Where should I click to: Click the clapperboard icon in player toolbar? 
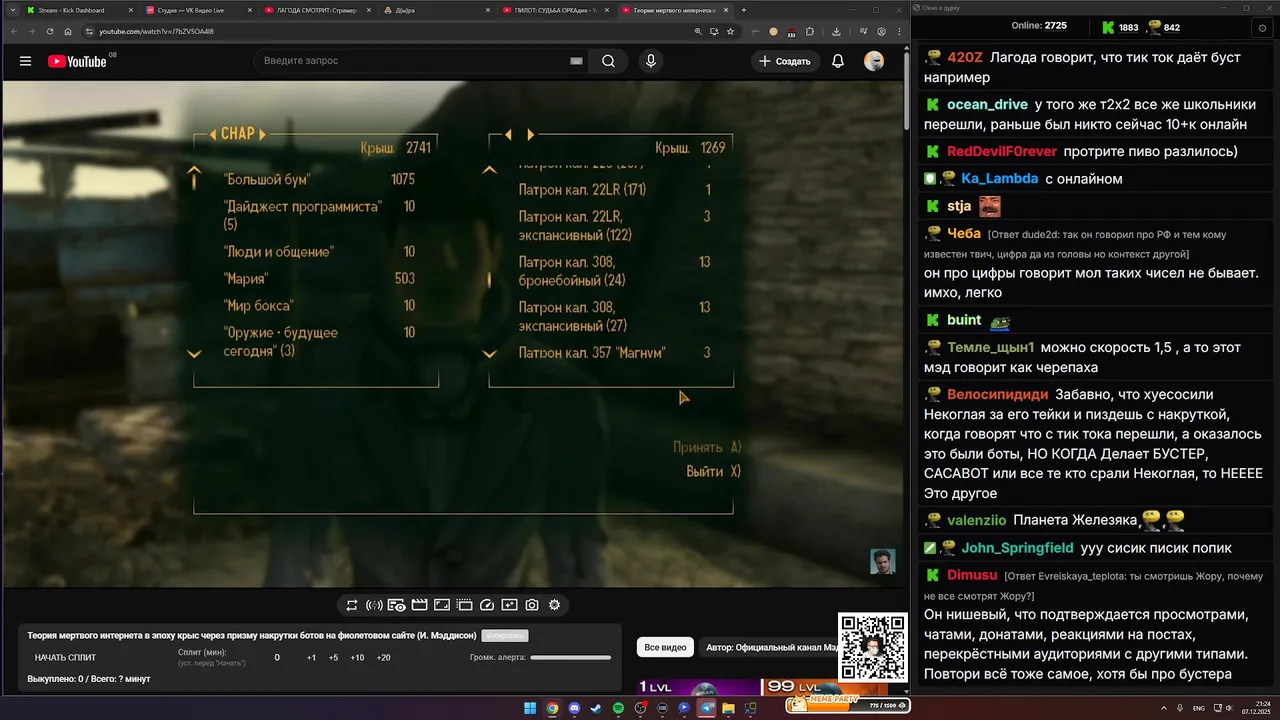point(419,605)
